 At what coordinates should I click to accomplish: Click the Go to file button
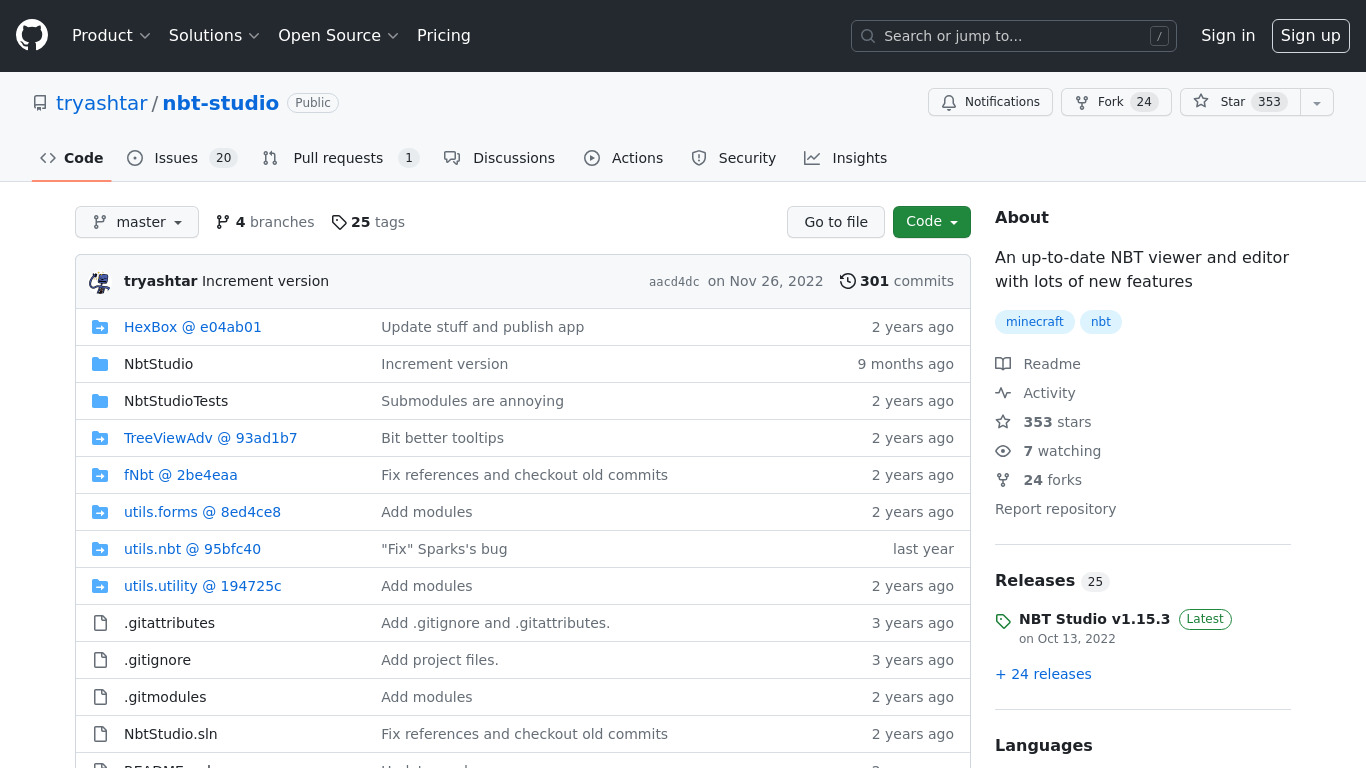coord(835,222)
